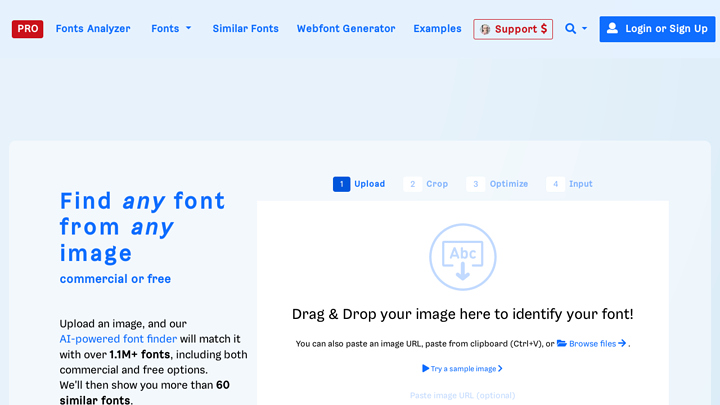Click the Abc upload illustration icon

pos(462,257)
